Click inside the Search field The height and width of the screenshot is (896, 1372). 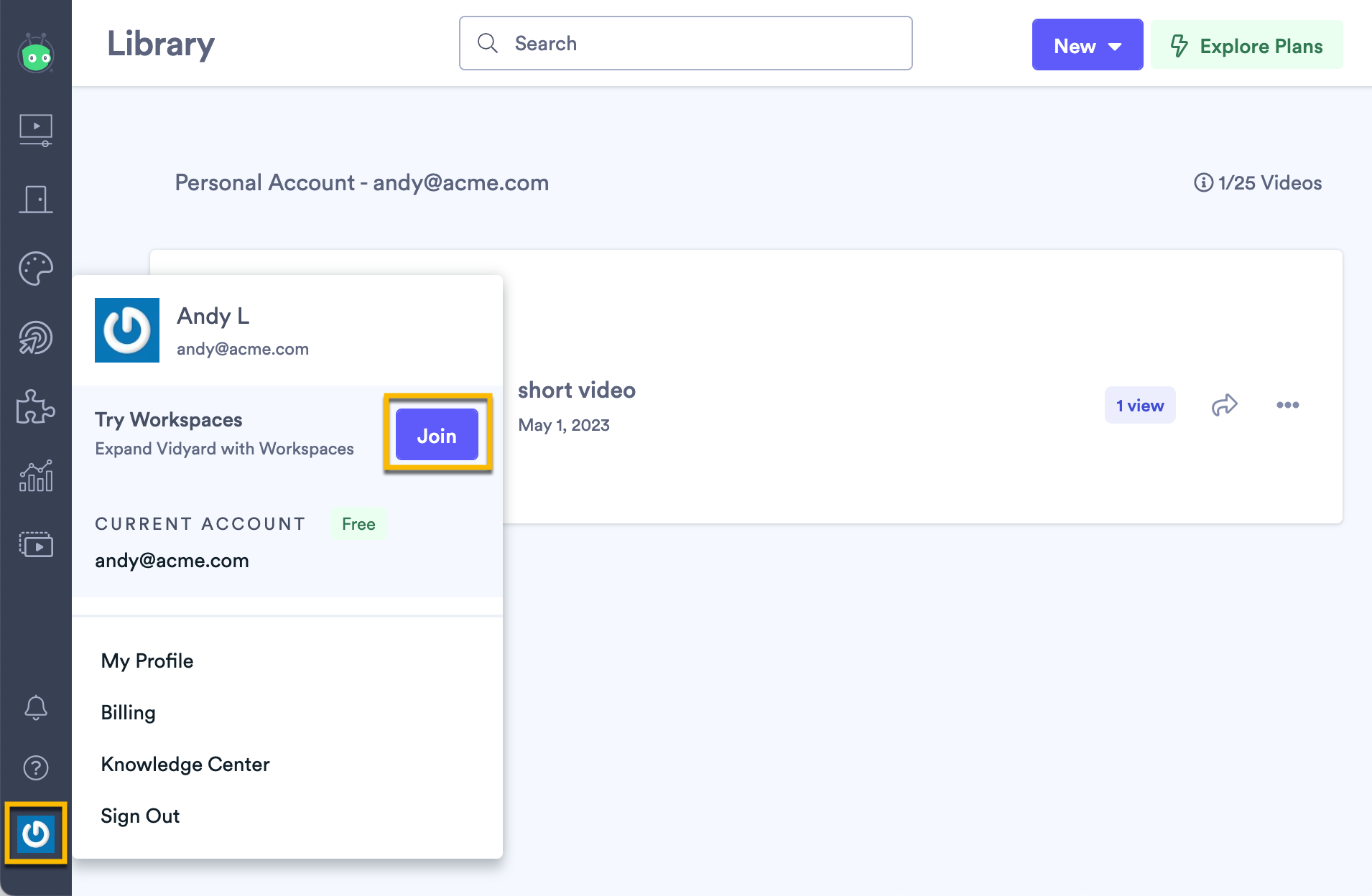tap(685, 43)
